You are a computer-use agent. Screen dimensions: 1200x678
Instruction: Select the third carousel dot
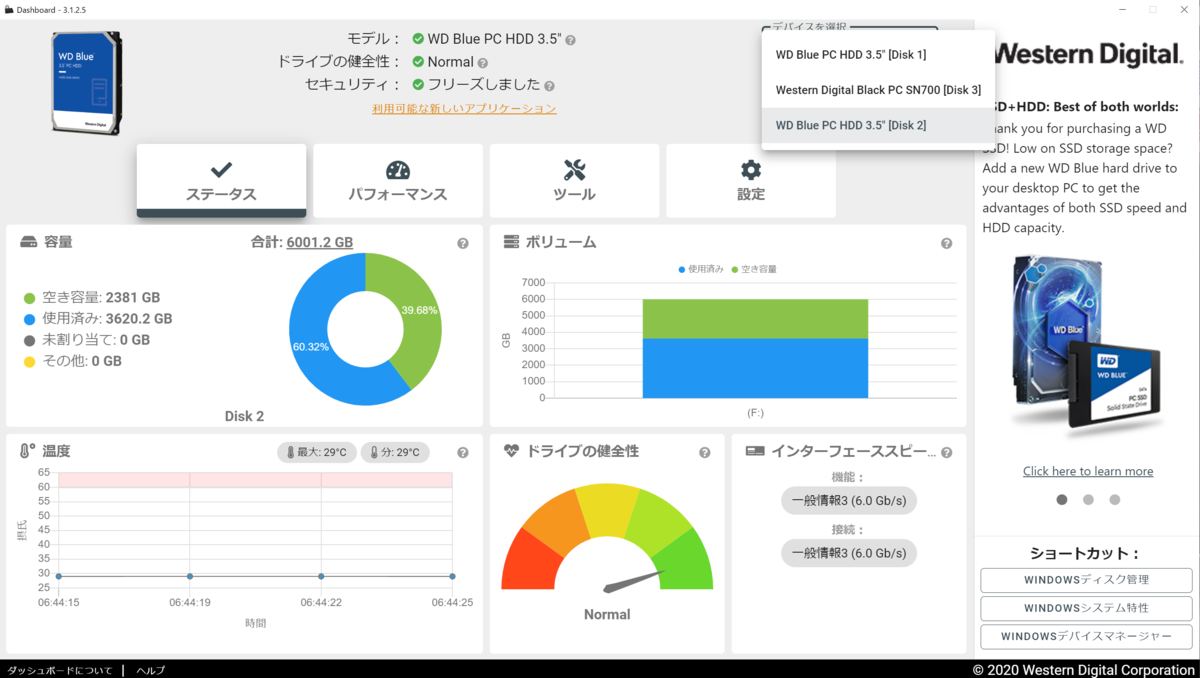(1115, 499)
